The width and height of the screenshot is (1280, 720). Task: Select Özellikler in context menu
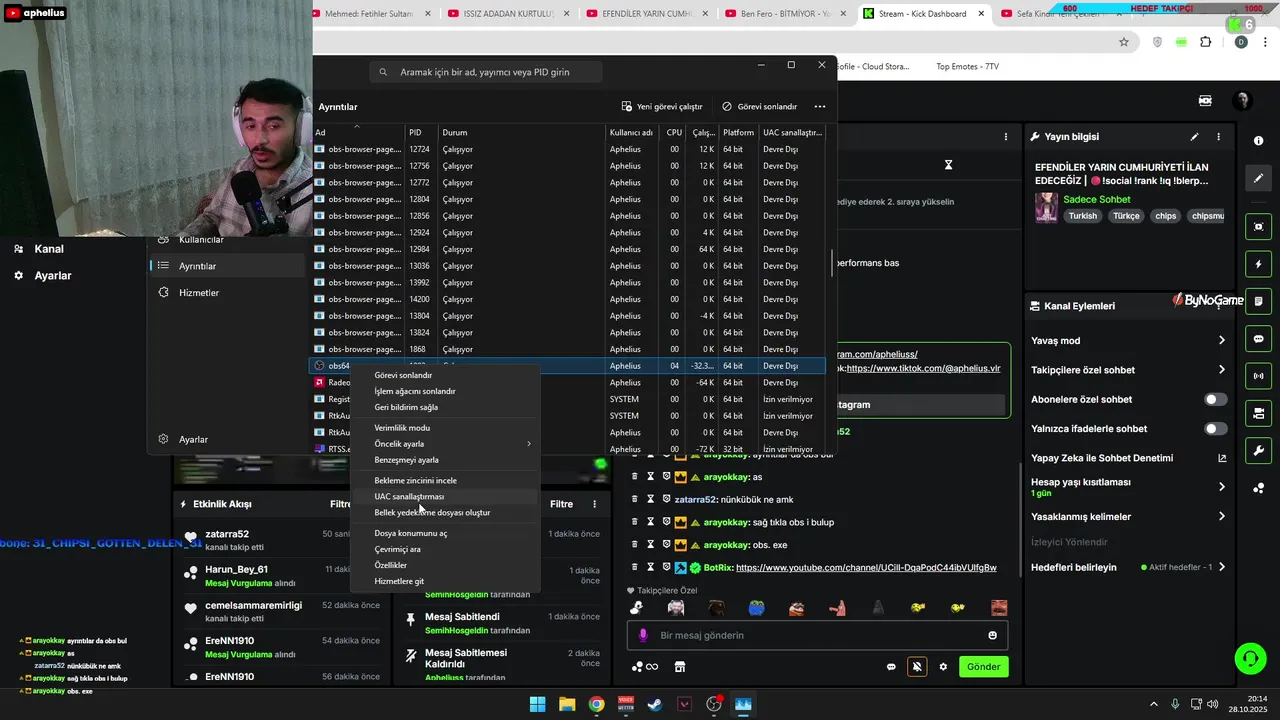(446, 565)
